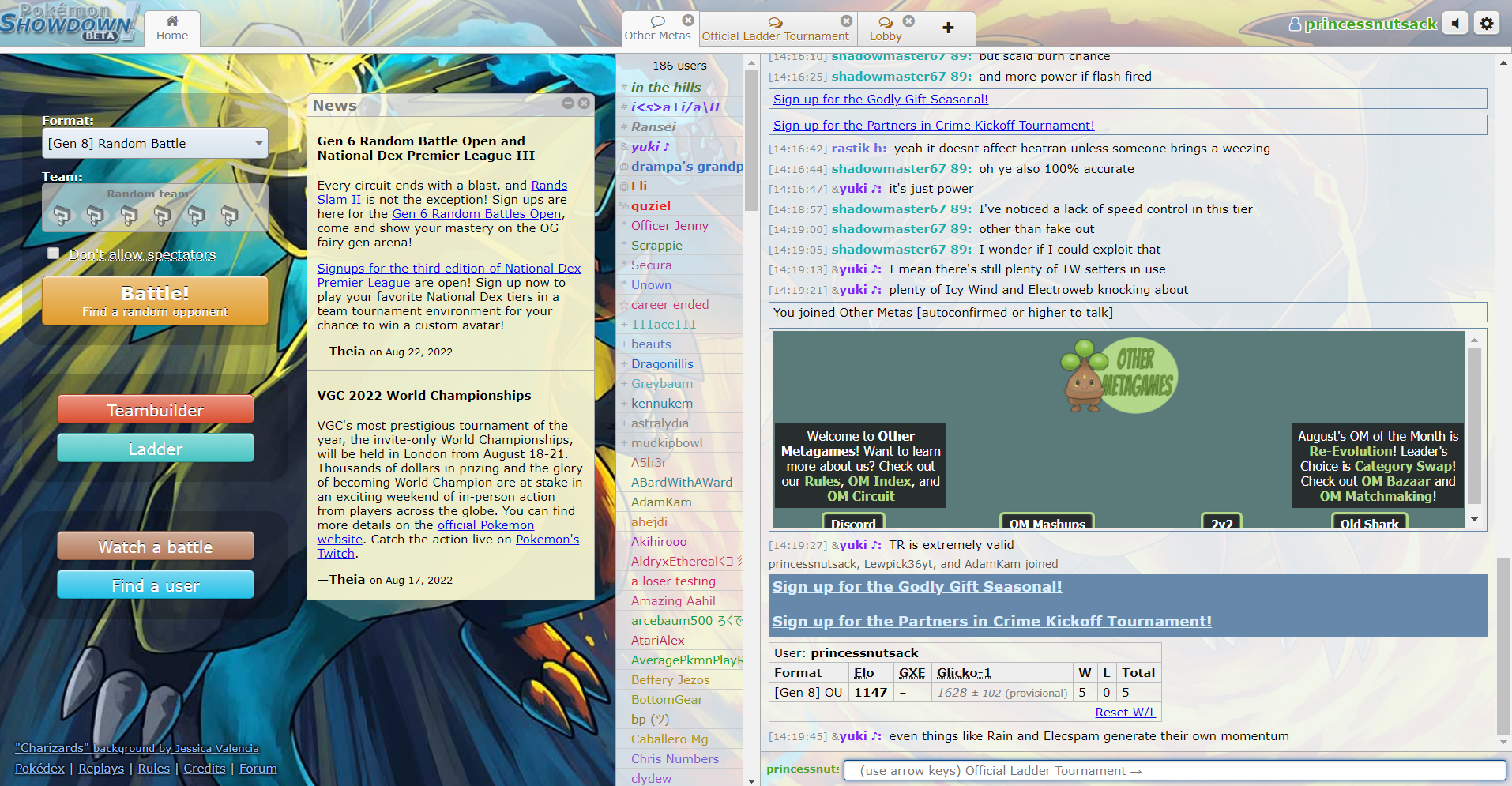
Task: Click the Discord button in room intro
Action: (x=853, y=522)
